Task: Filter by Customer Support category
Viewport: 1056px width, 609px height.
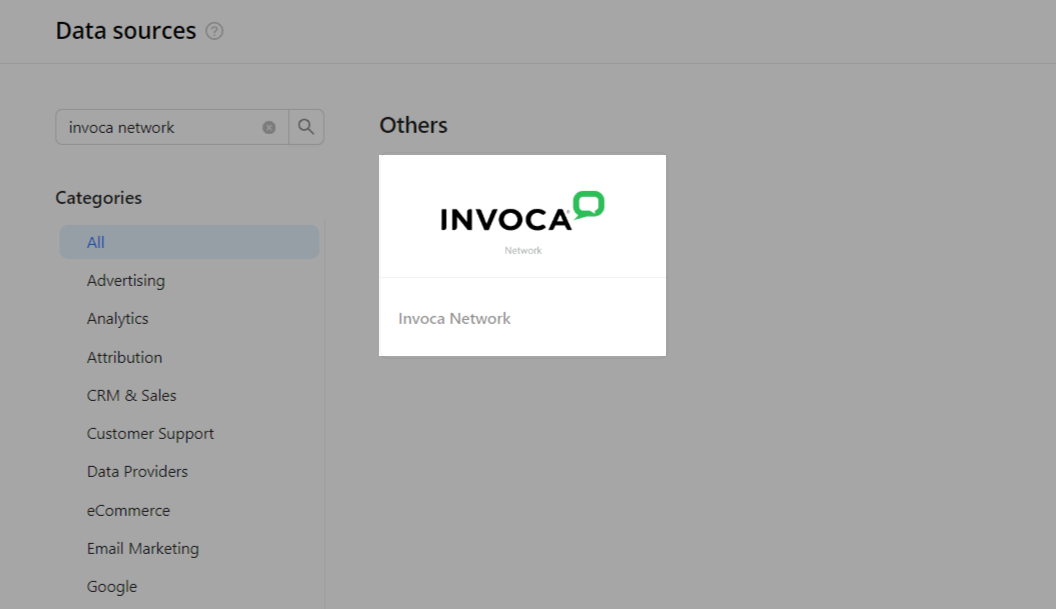Action: point(150,434)
